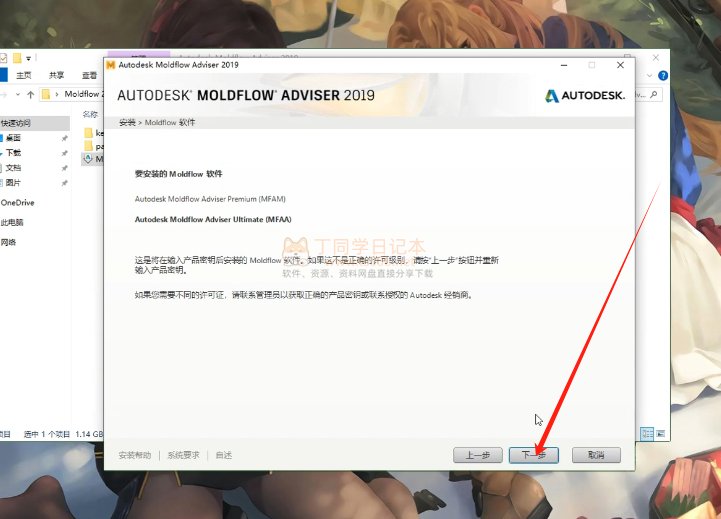Open the 系统要求 link
This screenshot has width=721, height=519.
[183, 455]
